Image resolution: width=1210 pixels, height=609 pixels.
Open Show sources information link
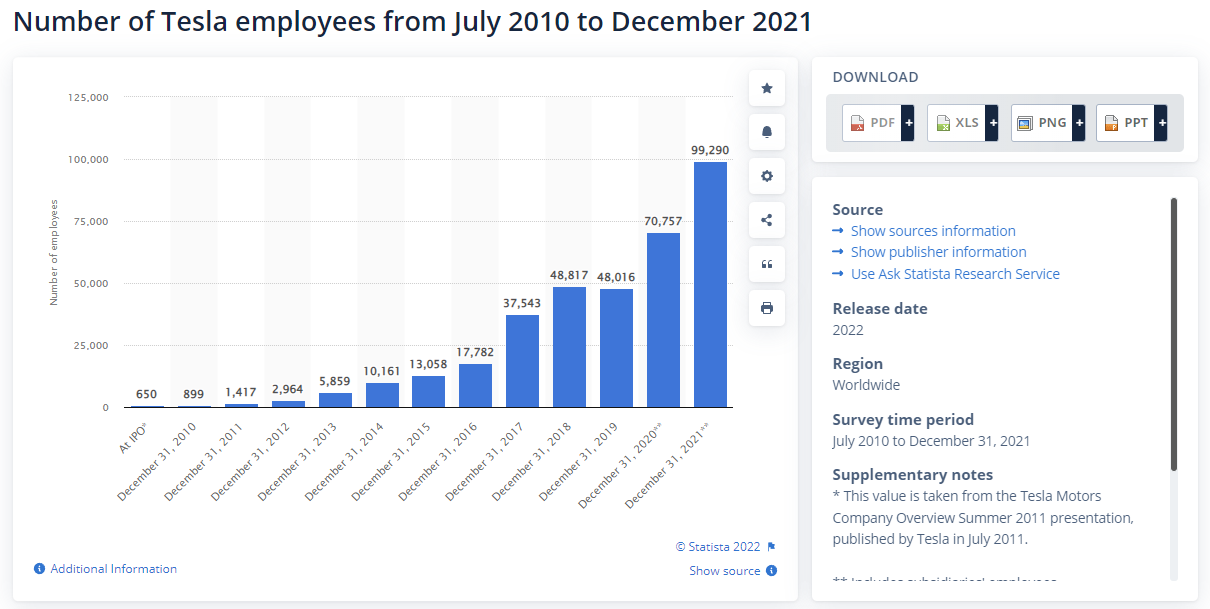tap(933, 231)
